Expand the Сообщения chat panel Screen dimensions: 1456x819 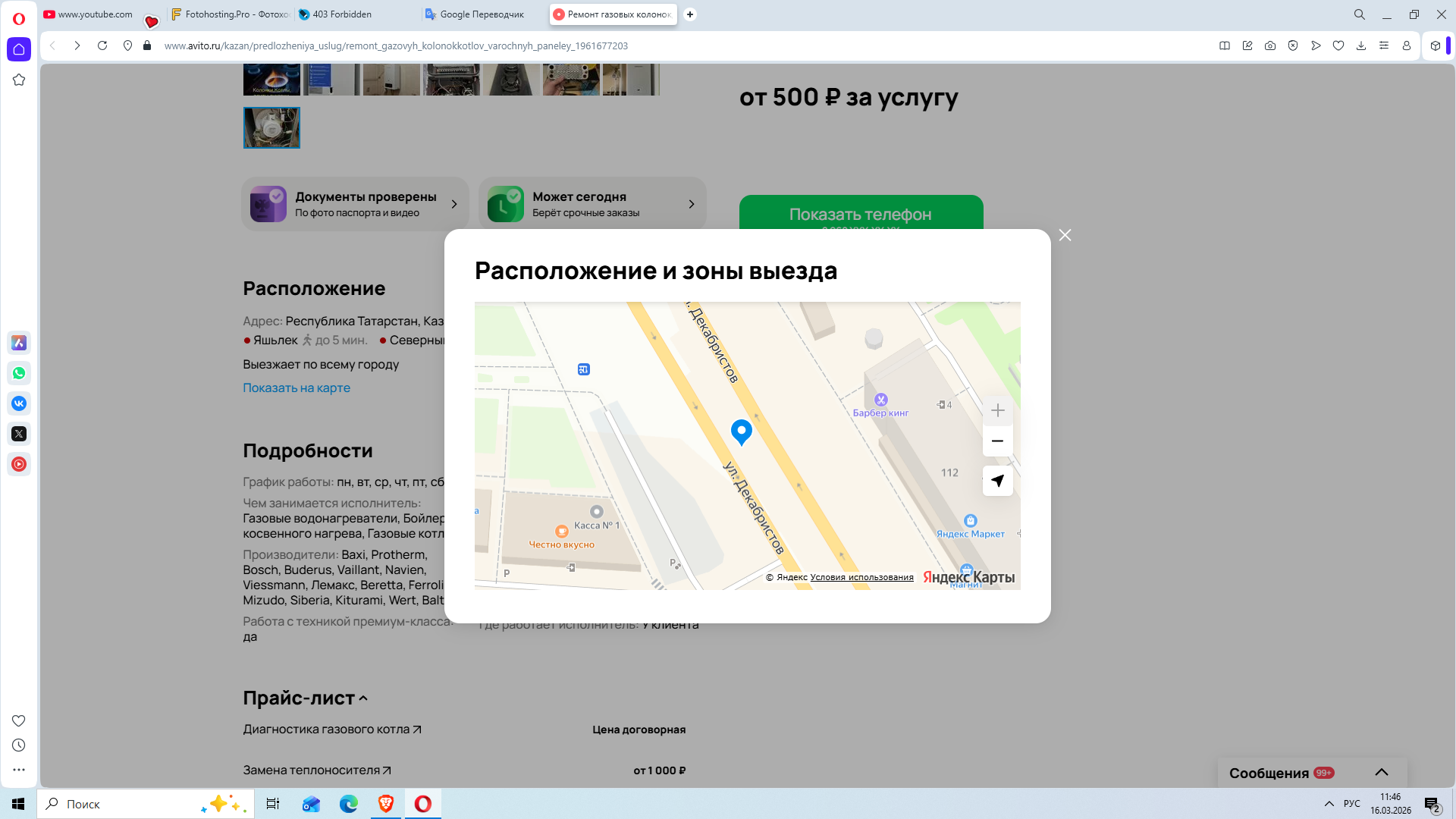pyautogui.click(x=1381, y=772)
